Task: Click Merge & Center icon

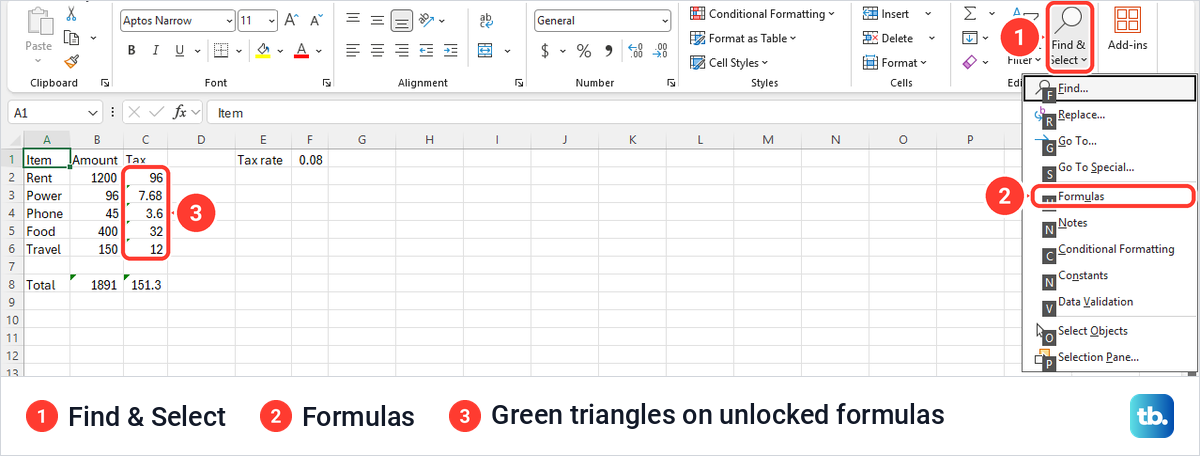Action: click(486, 51)
